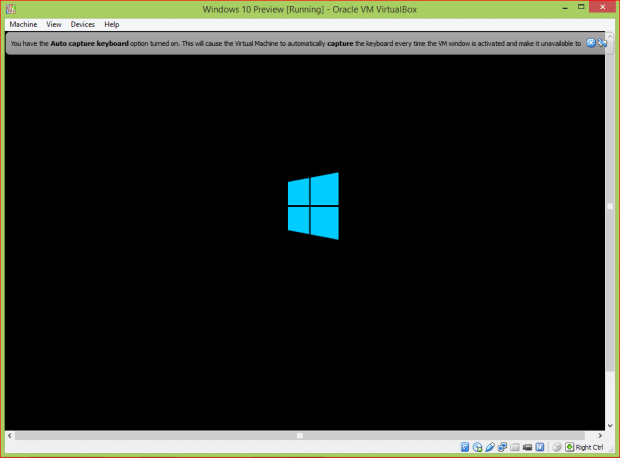Click the horizontal scrollbar thumb
This screenshot has height=458, width=620.
(x=300, y=435)
